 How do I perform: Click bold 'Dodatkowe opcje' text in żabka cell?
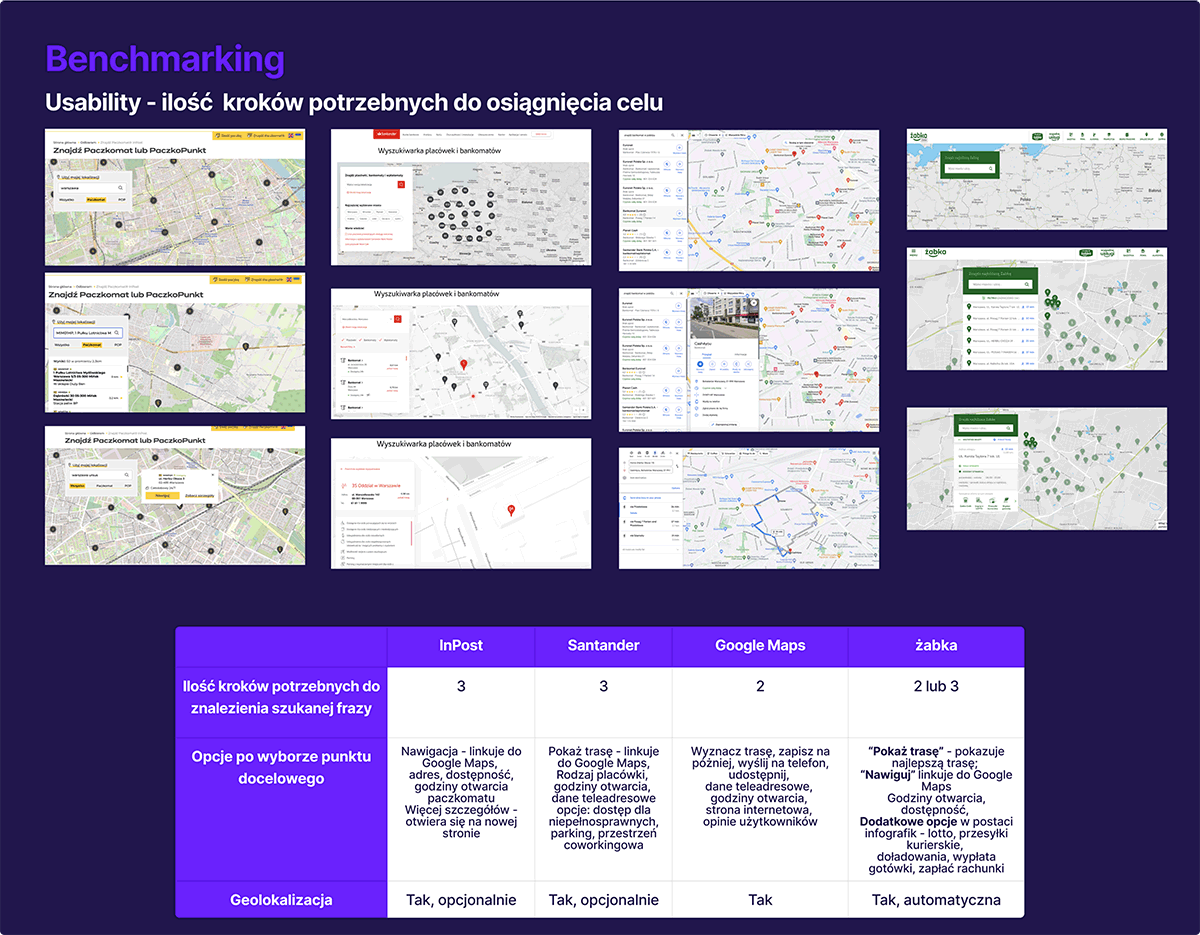[909, 821]
